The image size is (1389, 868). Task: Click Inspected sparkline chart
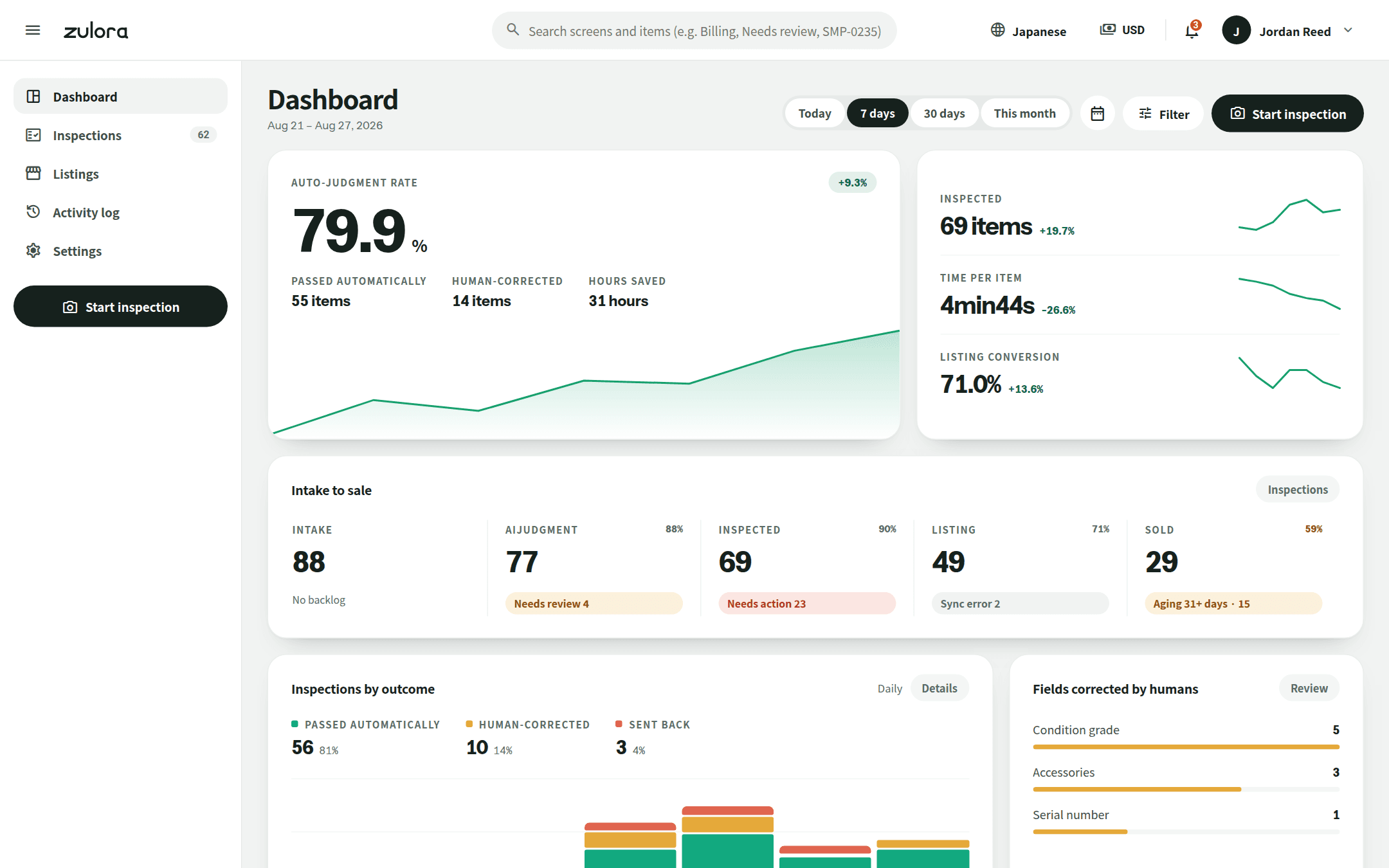pyautogui.click(x=1289, y=215)
